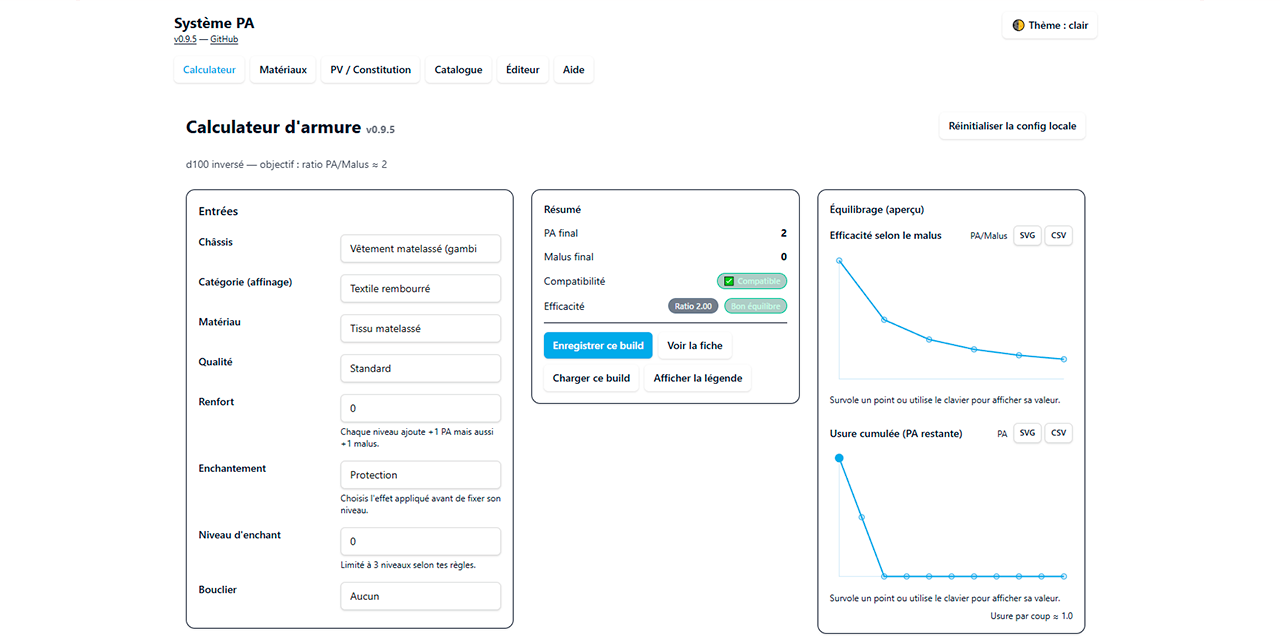Select first point of usure cumulée chart
Image resolution: width=1280 pixels, height=640 pixels.
pyautogui.click(x=839, y=458)
